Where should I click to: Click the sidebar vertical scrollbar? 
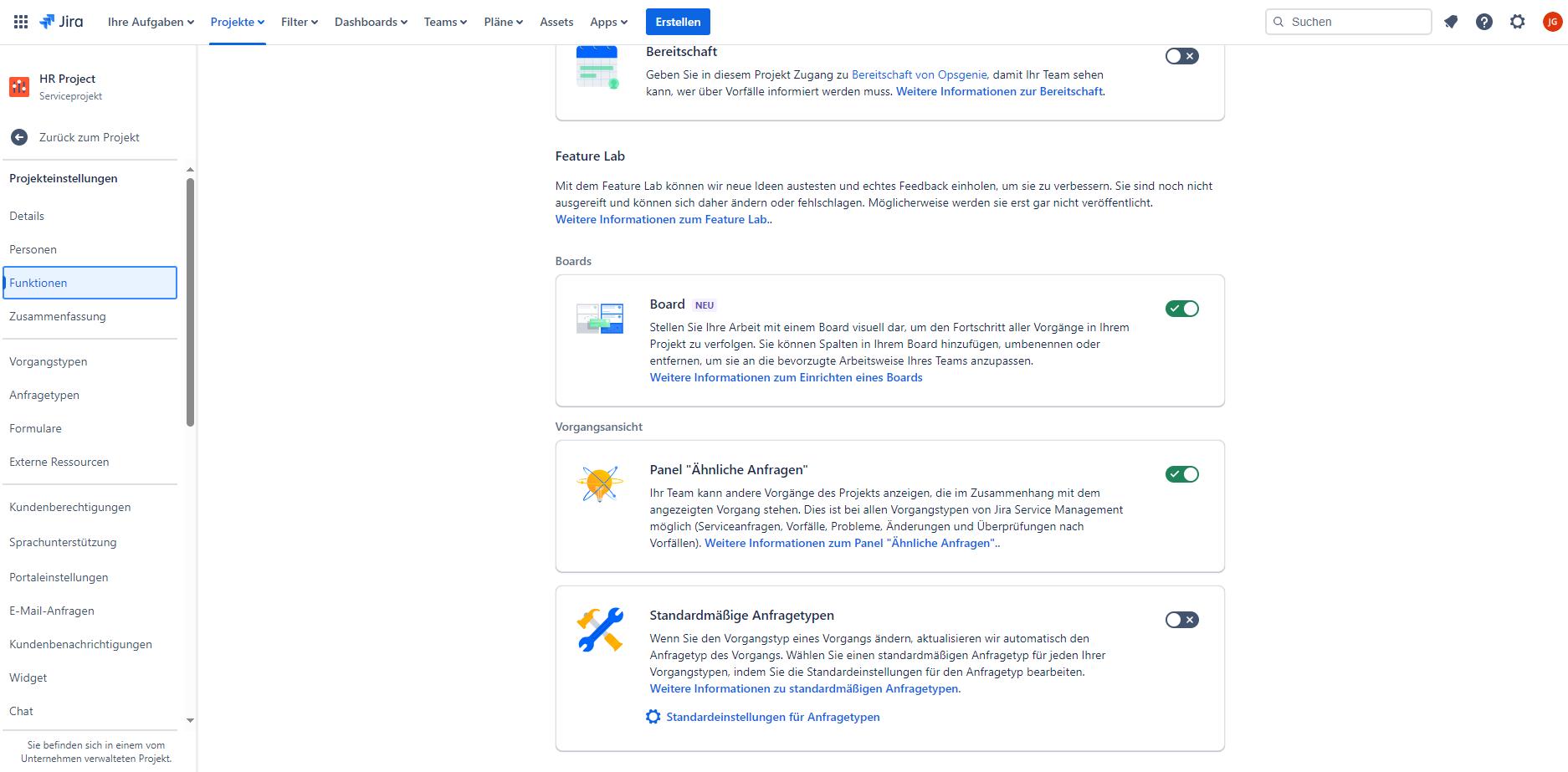click(x=190, y=301)
